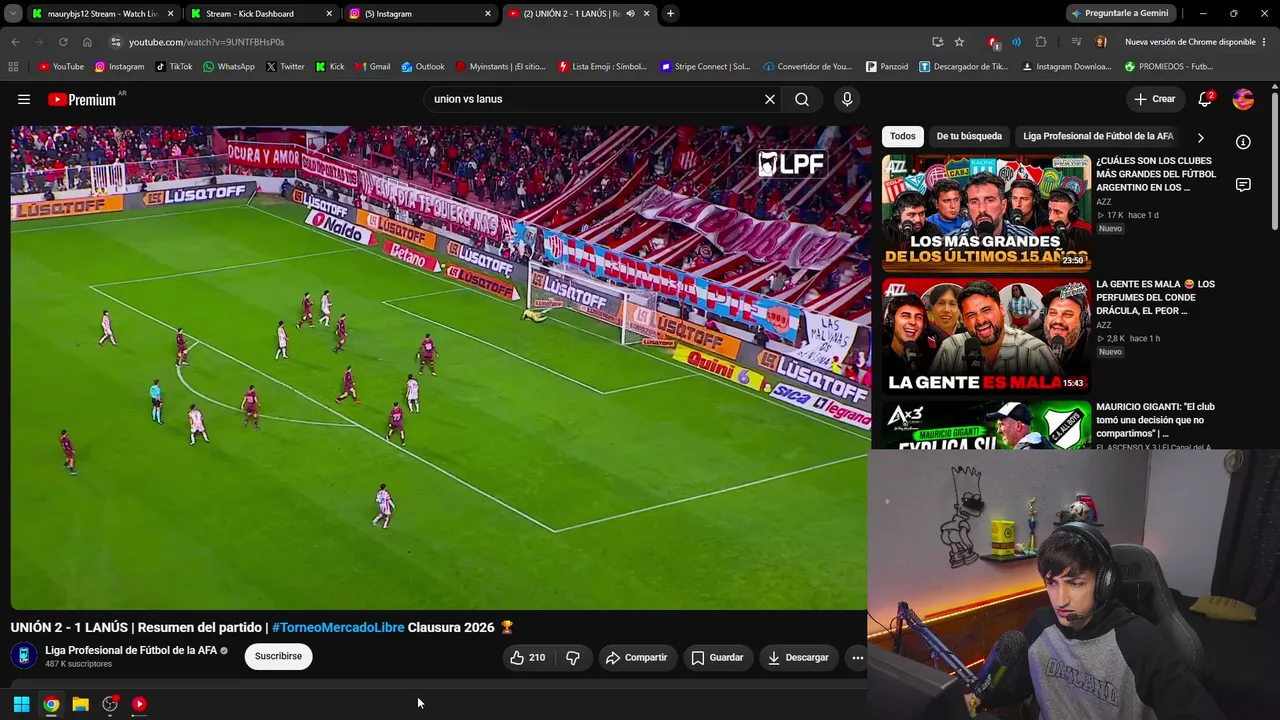
Task: Open Chrome tab search dropdown arrow
Action: (13, 14)
